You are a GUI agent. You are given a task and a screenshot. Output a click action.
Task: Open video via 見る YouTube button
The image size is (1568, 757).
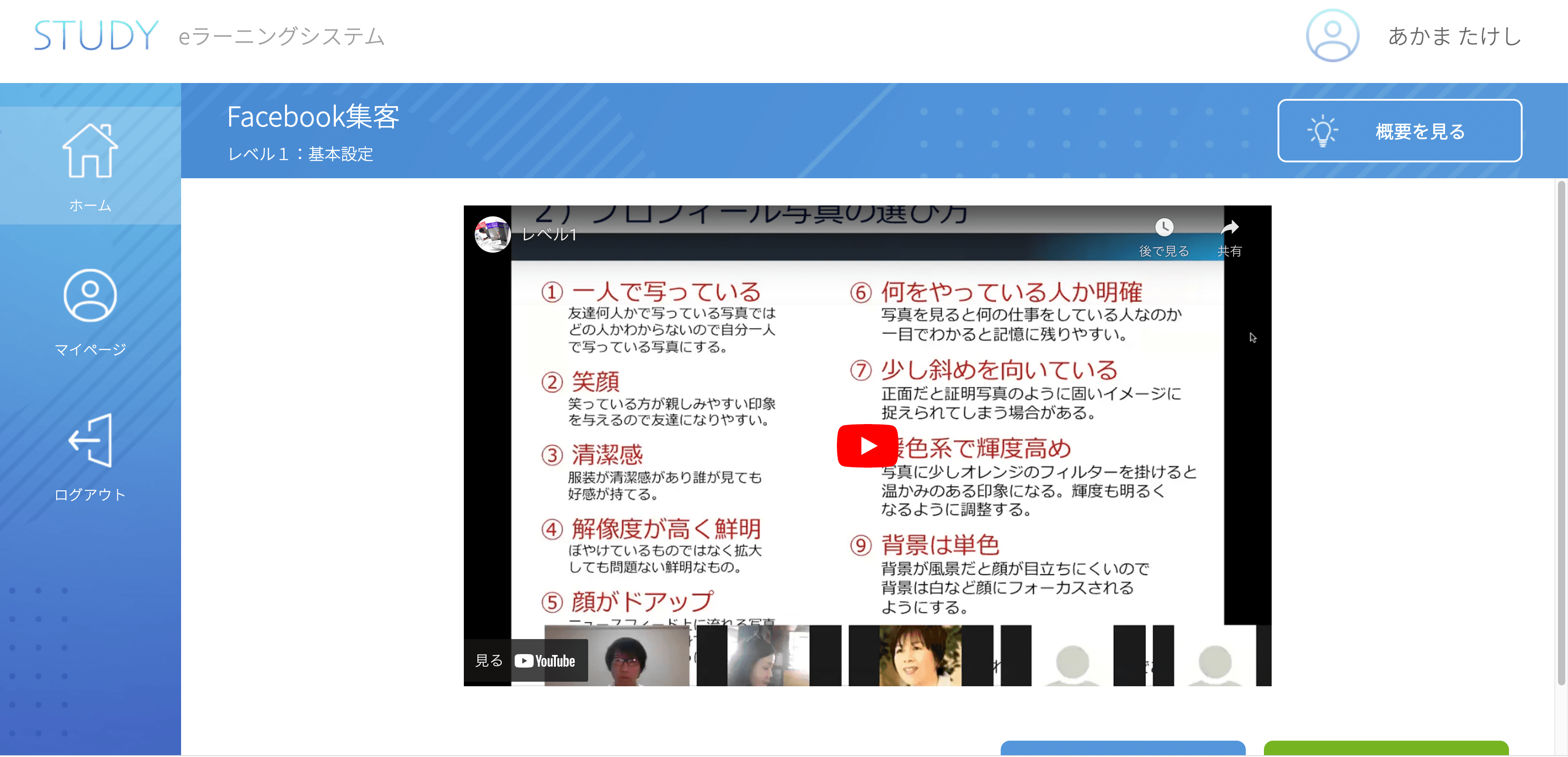point(526,660)
